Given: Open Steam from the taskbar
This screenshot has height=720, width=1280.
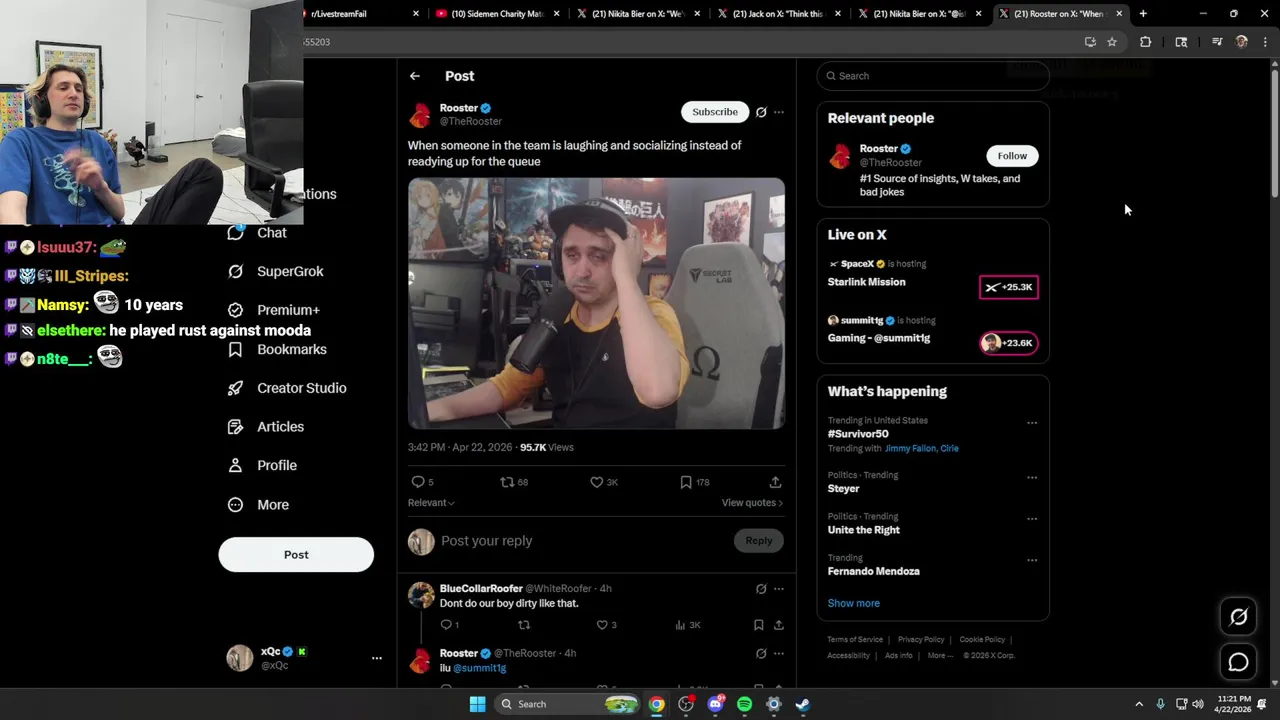Looking at the screenshot, I should pos(802,704).
